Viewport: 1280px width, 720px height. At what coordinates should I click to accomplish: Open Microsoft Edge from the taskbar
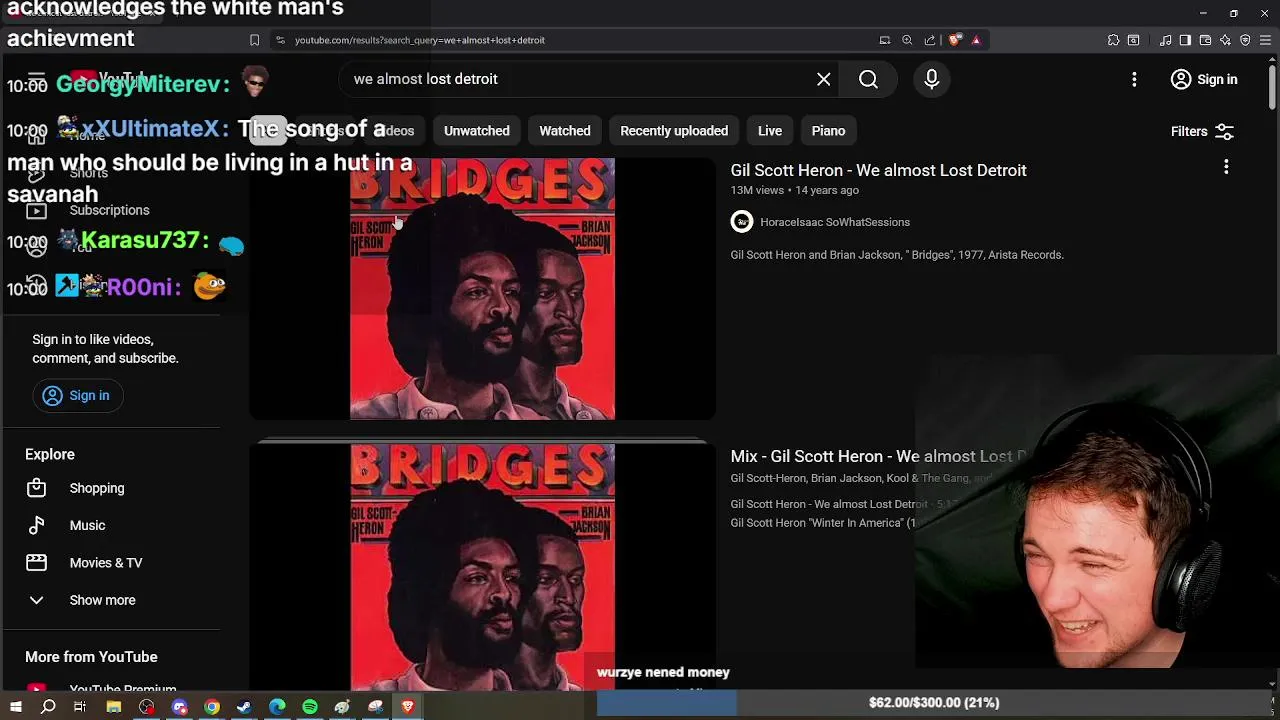tap(277, 707)
